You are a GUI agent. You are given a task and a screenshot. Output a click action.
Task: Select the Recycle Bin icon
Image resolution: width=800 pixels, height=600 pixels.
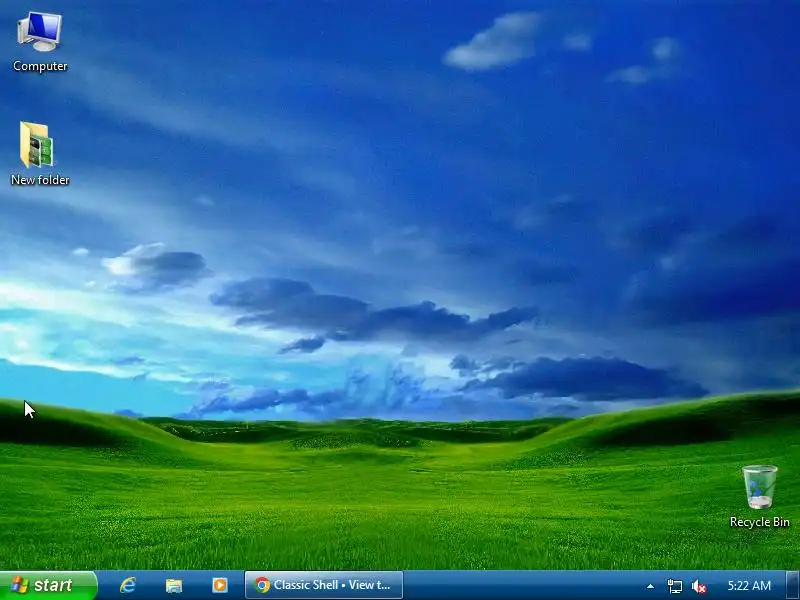coord(759,496)
